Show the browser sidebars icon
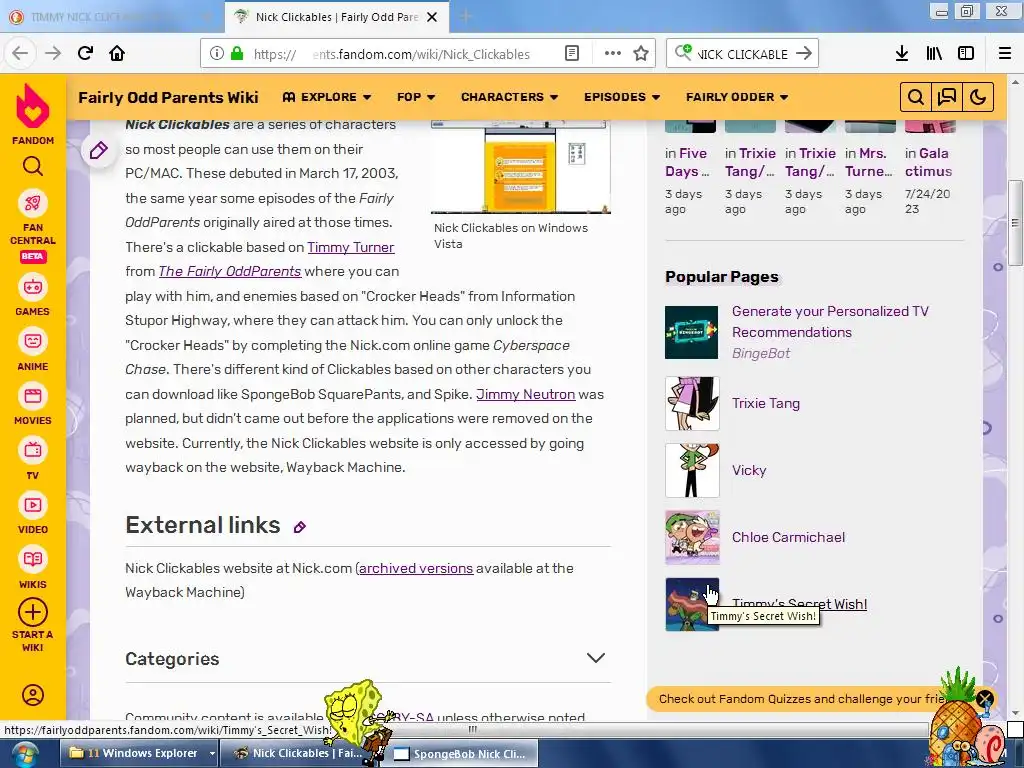The width and height of the screenshot is (1024, 768). (x=966, y=54)
